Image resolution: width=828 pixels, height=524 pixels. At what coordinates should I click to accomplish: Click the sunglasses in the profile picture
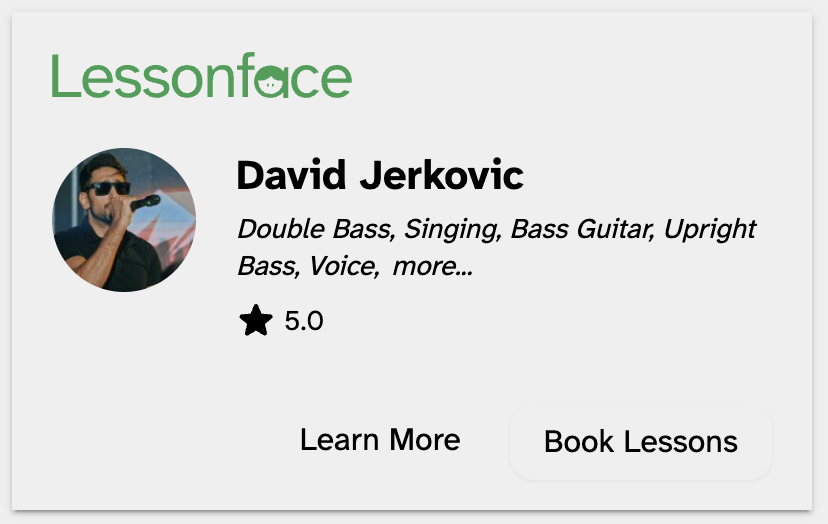point(106,187)
